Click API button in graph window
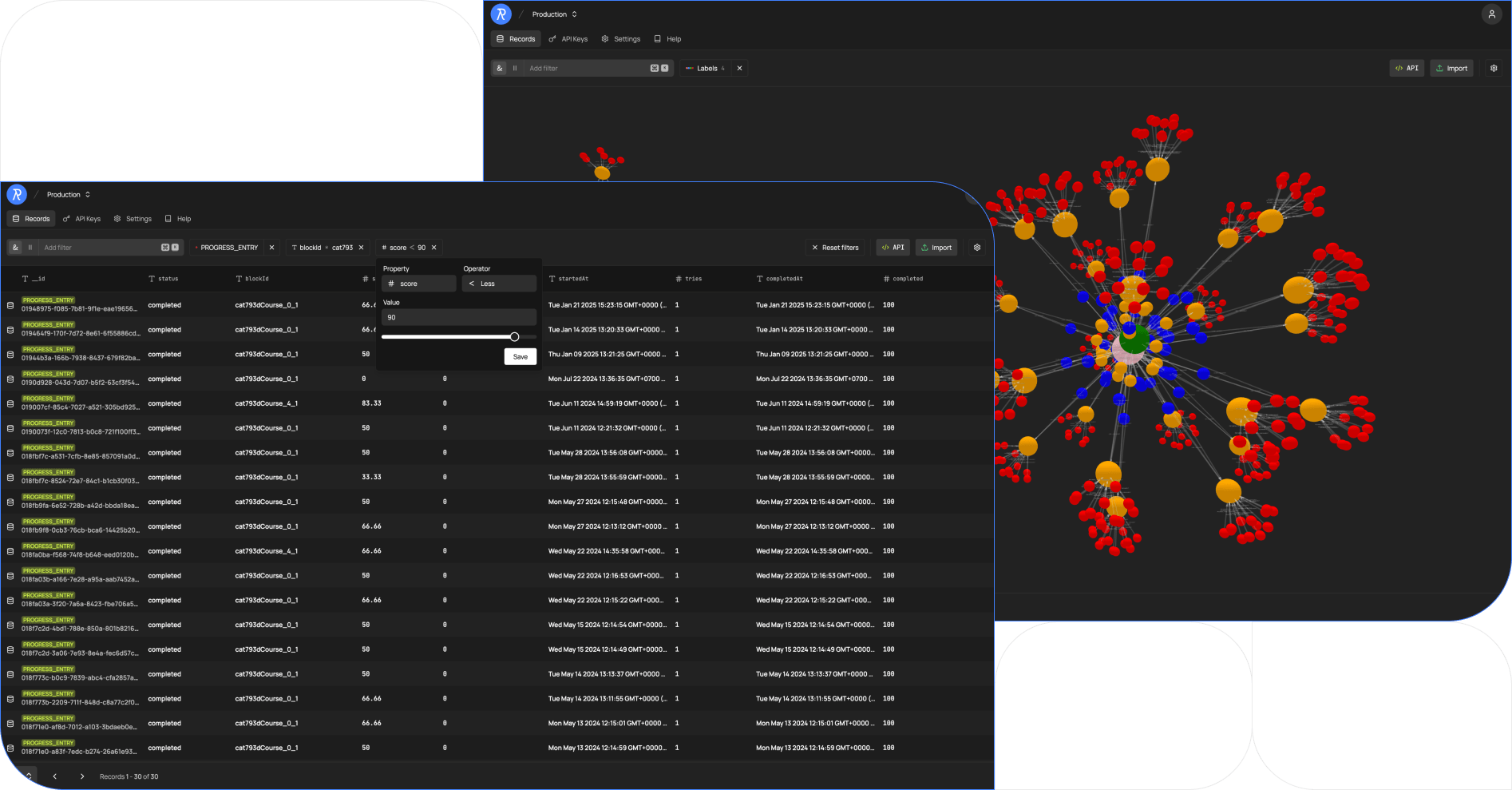Image resolution: width=1512 pixels, height=790 pixels. [1407, 69]
